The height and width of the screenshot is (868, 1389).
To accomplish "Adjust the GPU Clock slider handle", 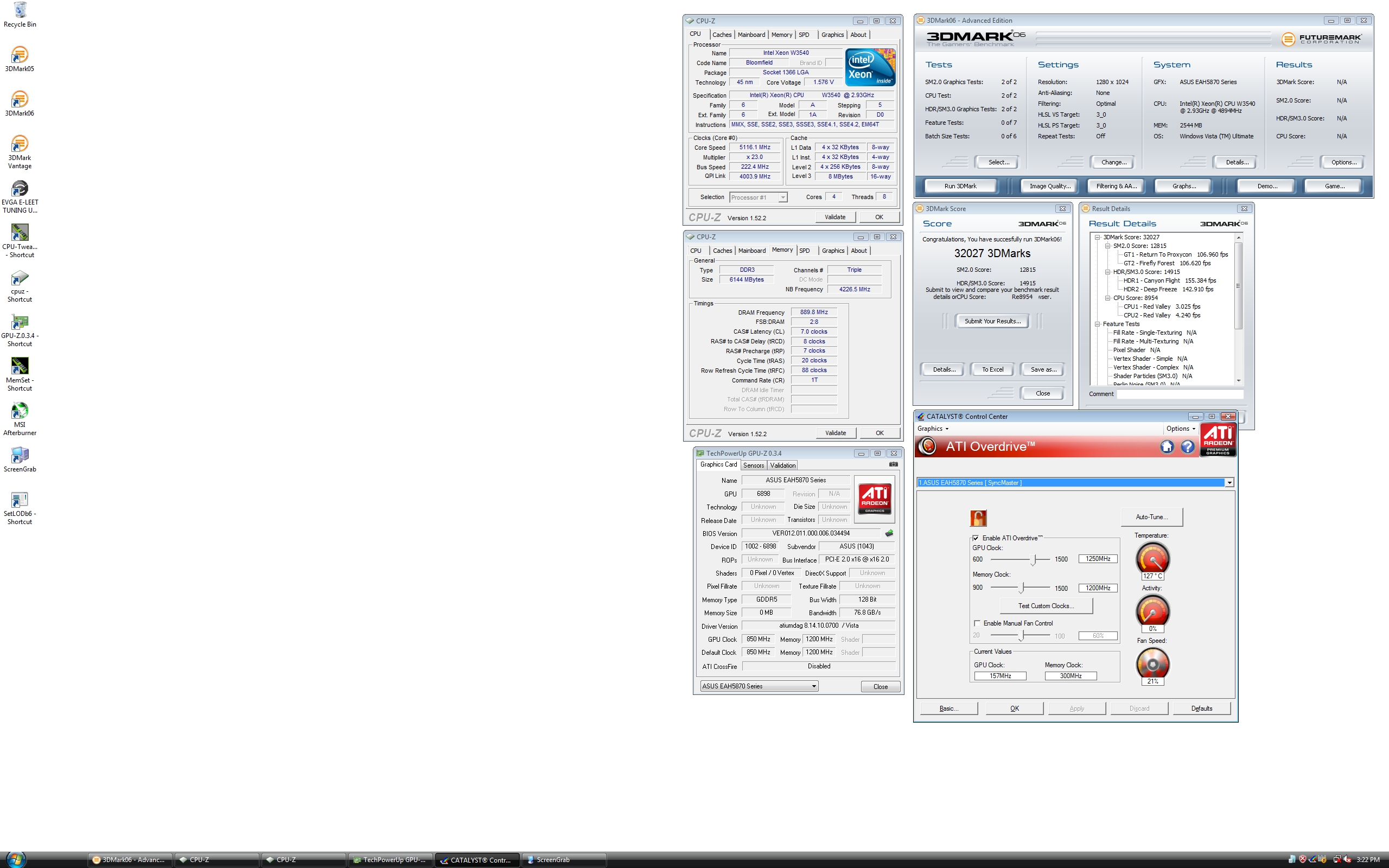I will [1034, 559].
